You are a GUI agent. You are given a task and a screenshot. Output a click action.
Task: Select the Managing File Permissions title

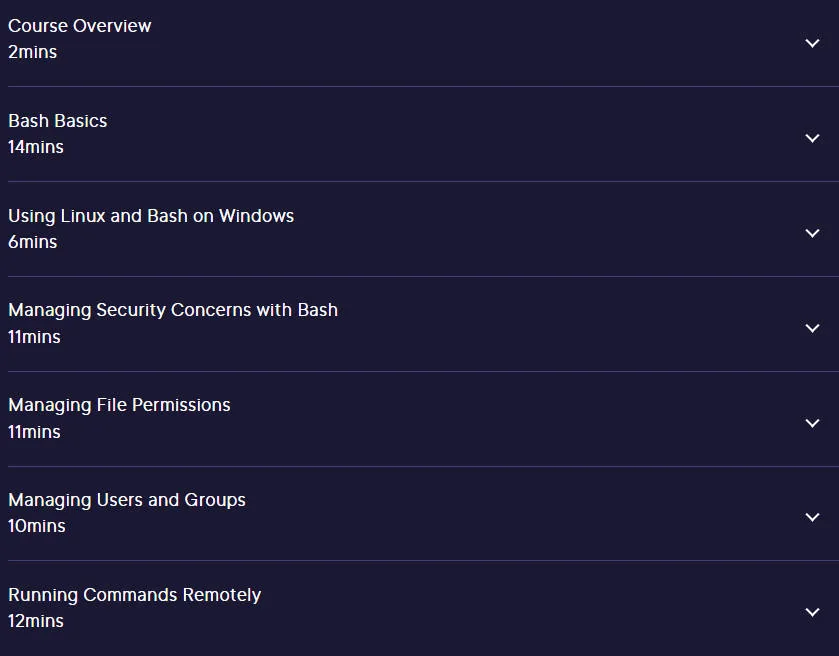[119, 406]
